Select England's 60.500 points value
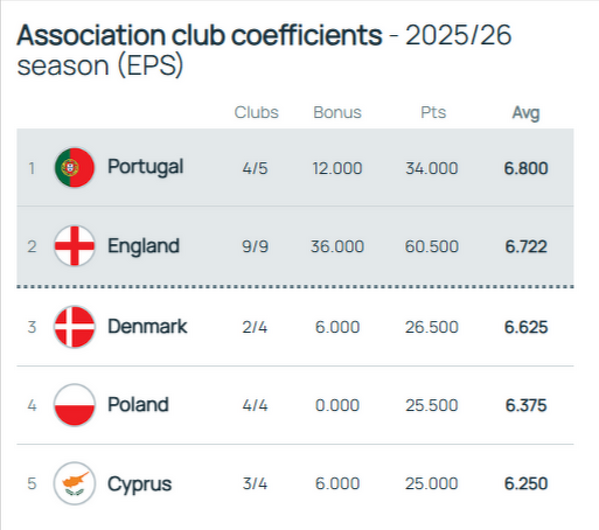Image resolution: width=599 pixels, height=530 pixels. pos(432,246)
